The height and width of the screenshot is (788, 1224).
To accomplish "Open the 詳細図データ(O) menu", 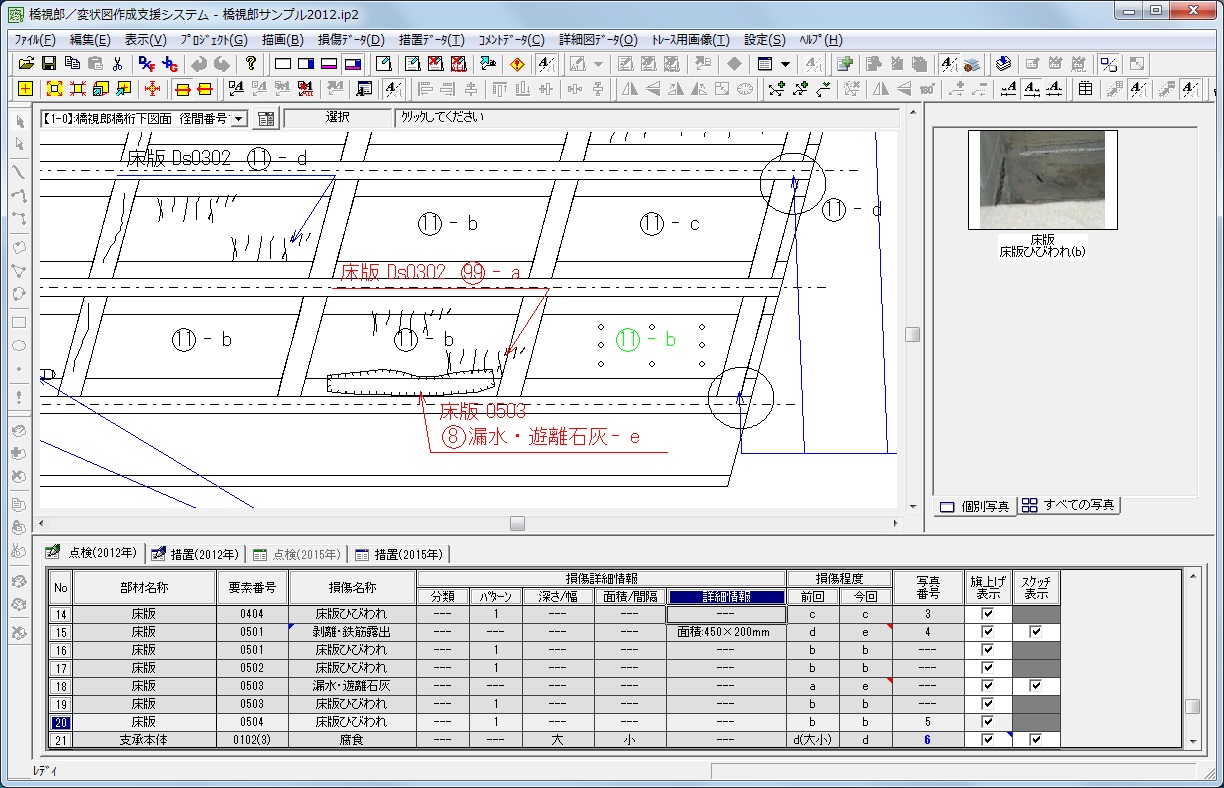I will tap(599, 40).
